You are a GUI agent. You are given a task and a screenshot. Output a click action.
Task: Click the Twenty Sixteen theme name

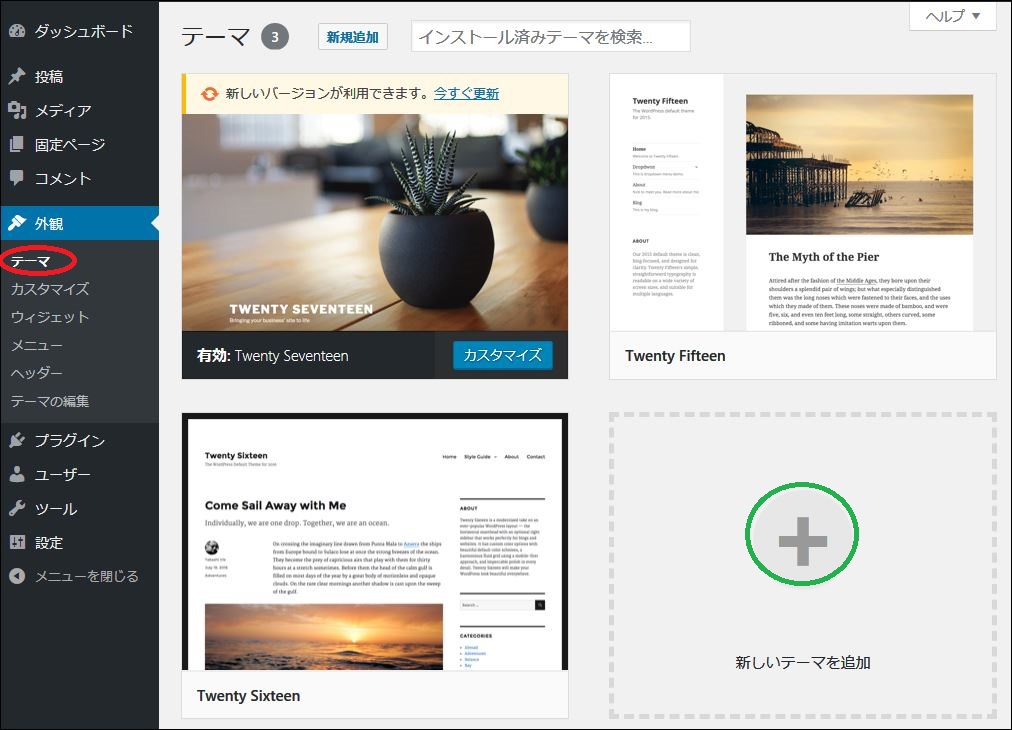[248, 696]
